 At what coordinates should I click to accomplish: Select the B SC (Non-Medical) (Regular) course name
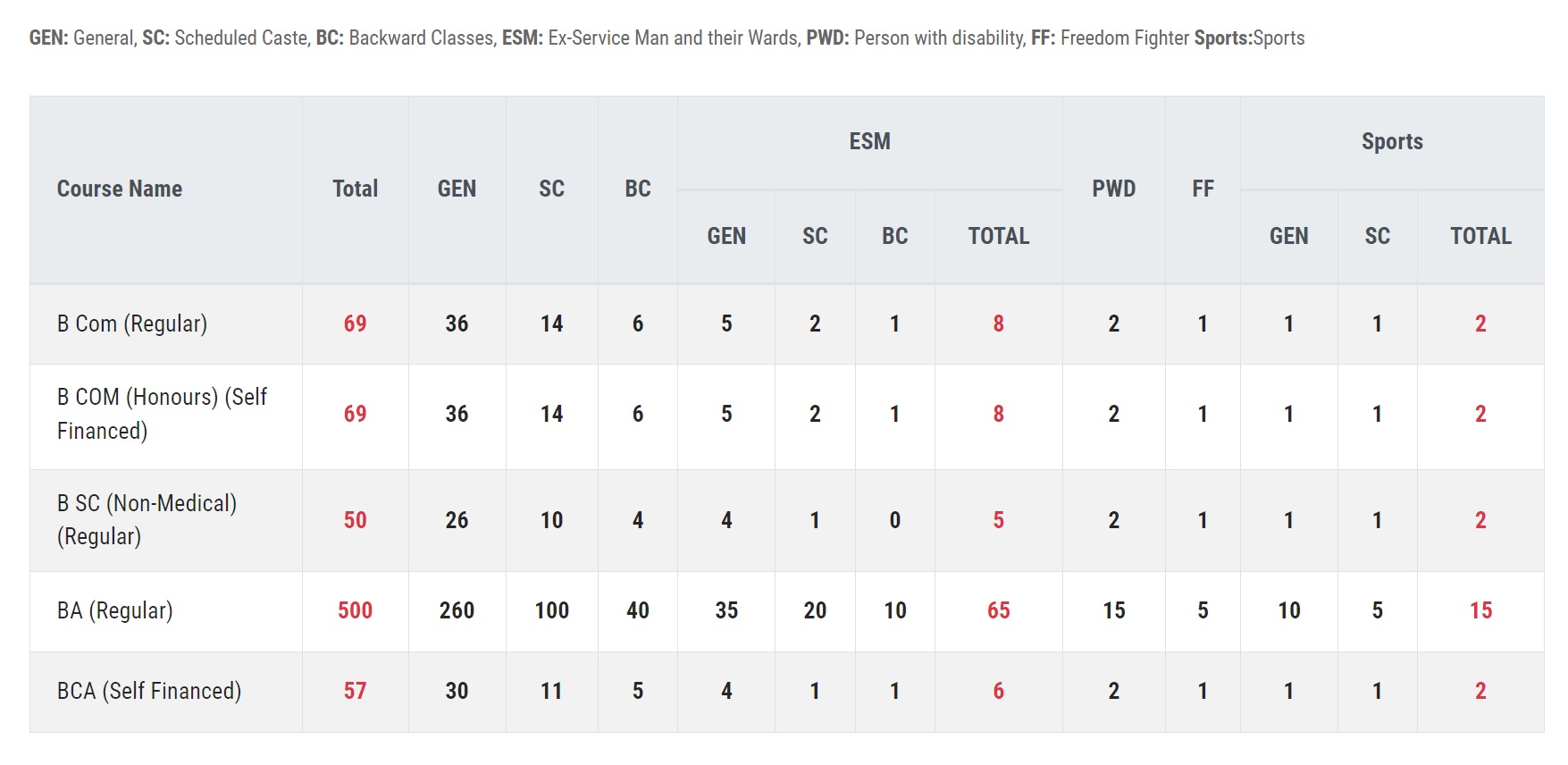tap(147, 519)
